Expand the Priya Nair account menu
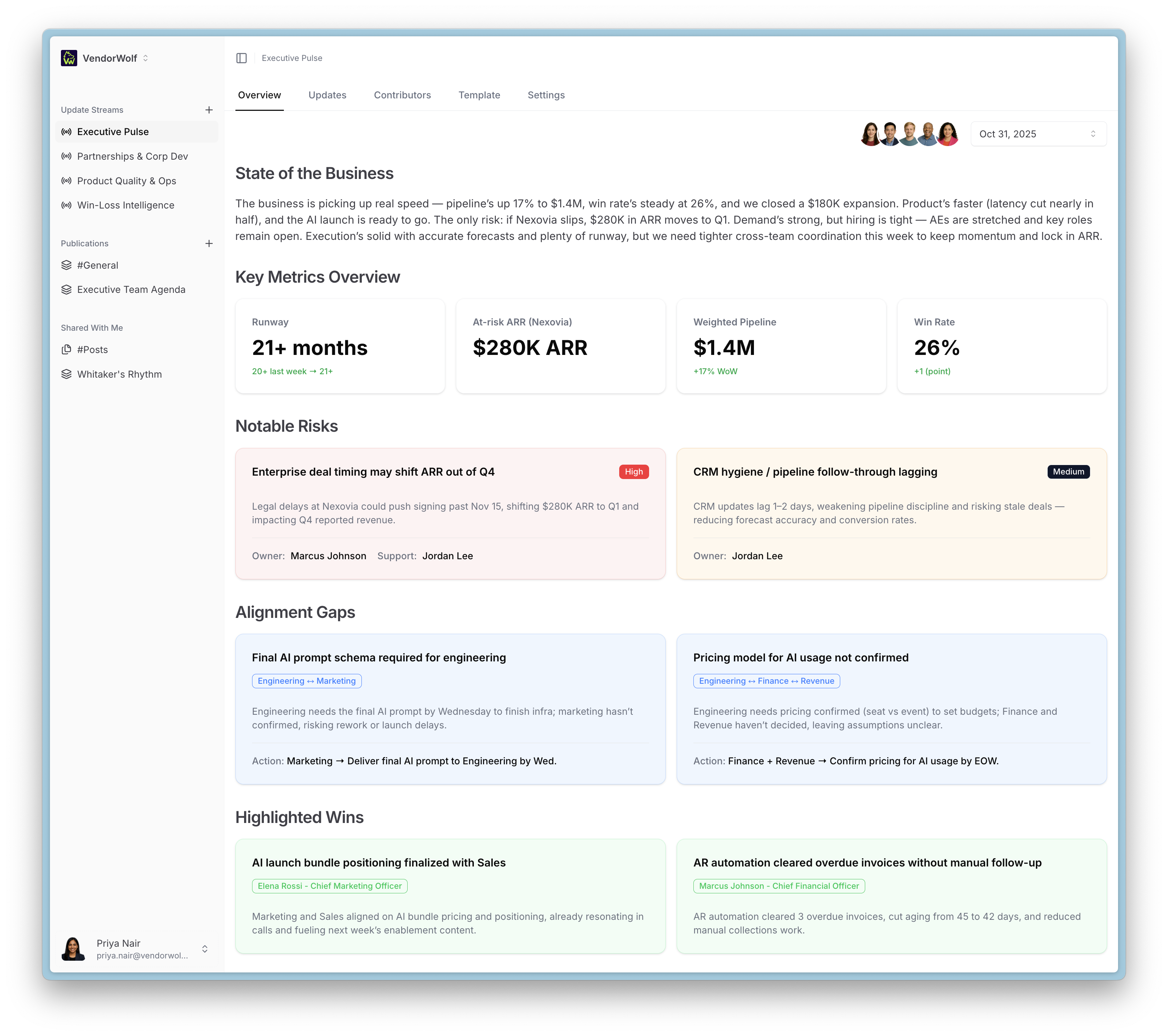The width and height of the screenshot is (1168, 1036). coord(205,949)
